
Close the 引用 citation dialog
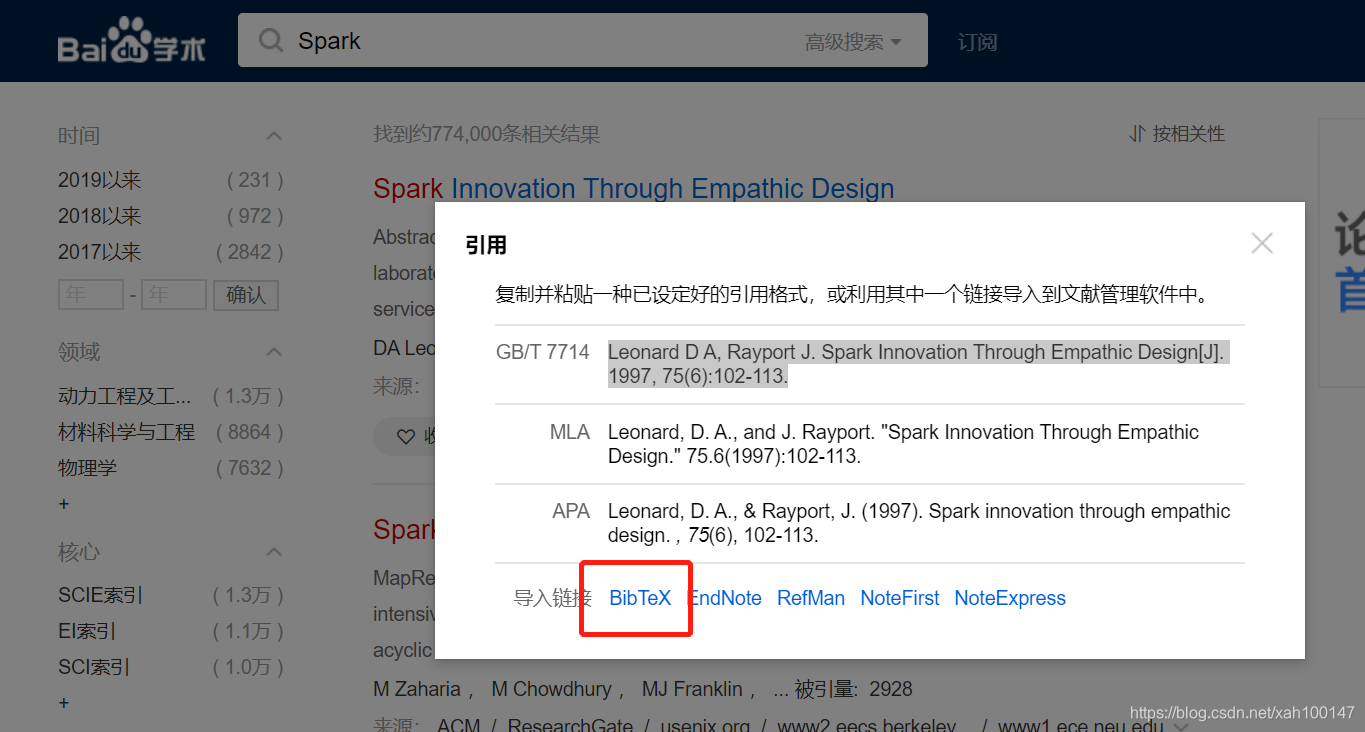[x=1262, y=243]
